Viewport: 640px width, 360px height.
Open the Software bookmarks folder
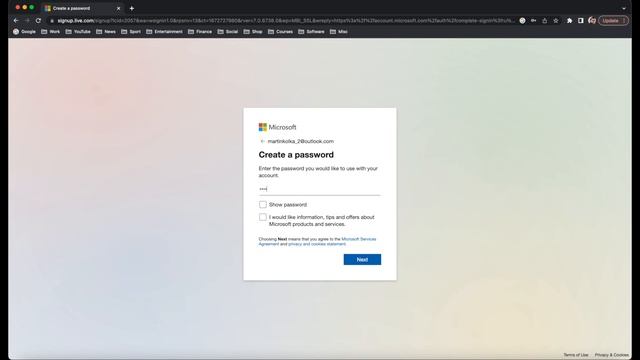[311, 31]
